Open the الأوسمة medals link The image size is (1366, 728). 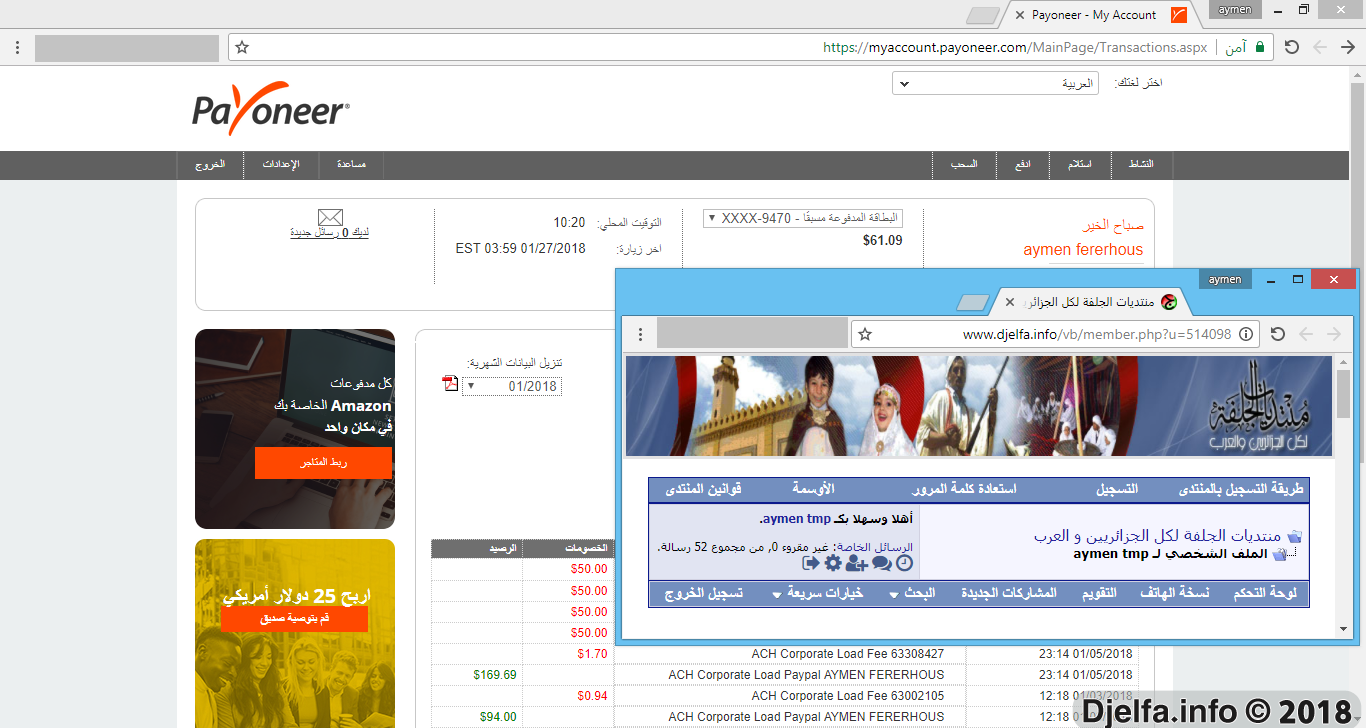tap(813, 490)
